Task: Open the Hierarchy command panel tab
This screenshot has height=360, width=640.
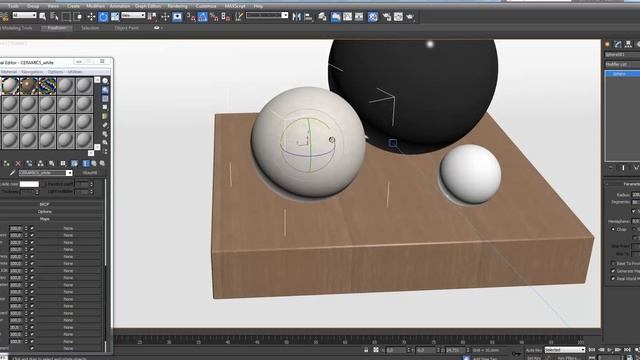Action: (x=628, y=44)
